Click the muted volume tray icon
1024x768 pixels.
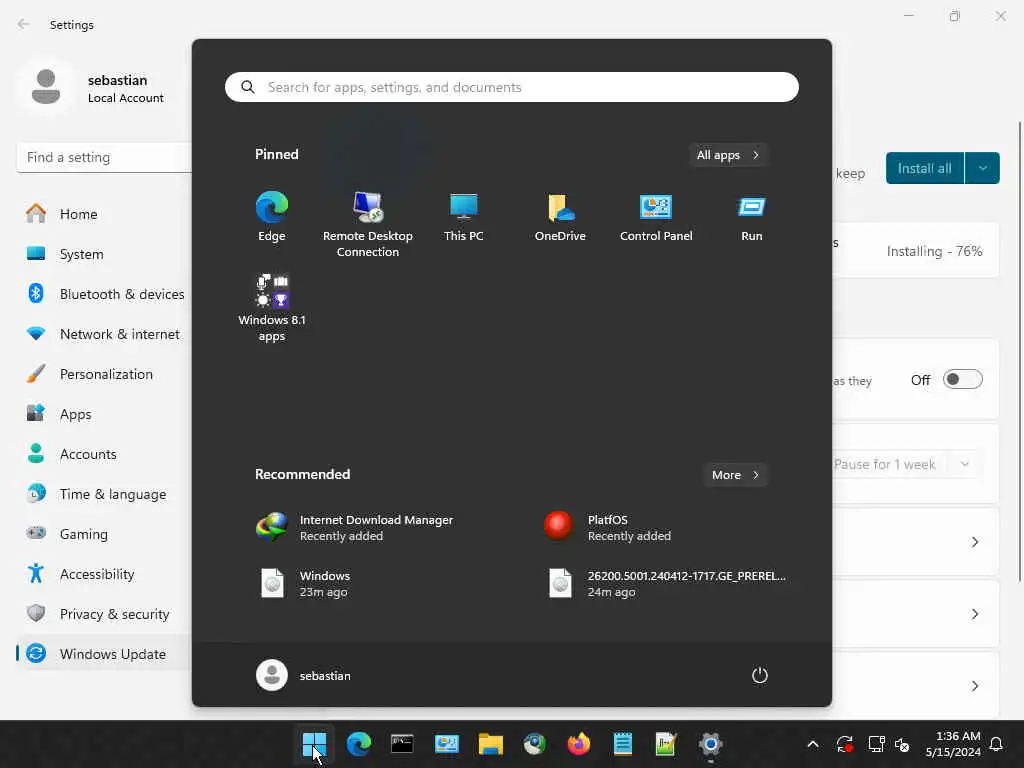click(x=902, y=744)
